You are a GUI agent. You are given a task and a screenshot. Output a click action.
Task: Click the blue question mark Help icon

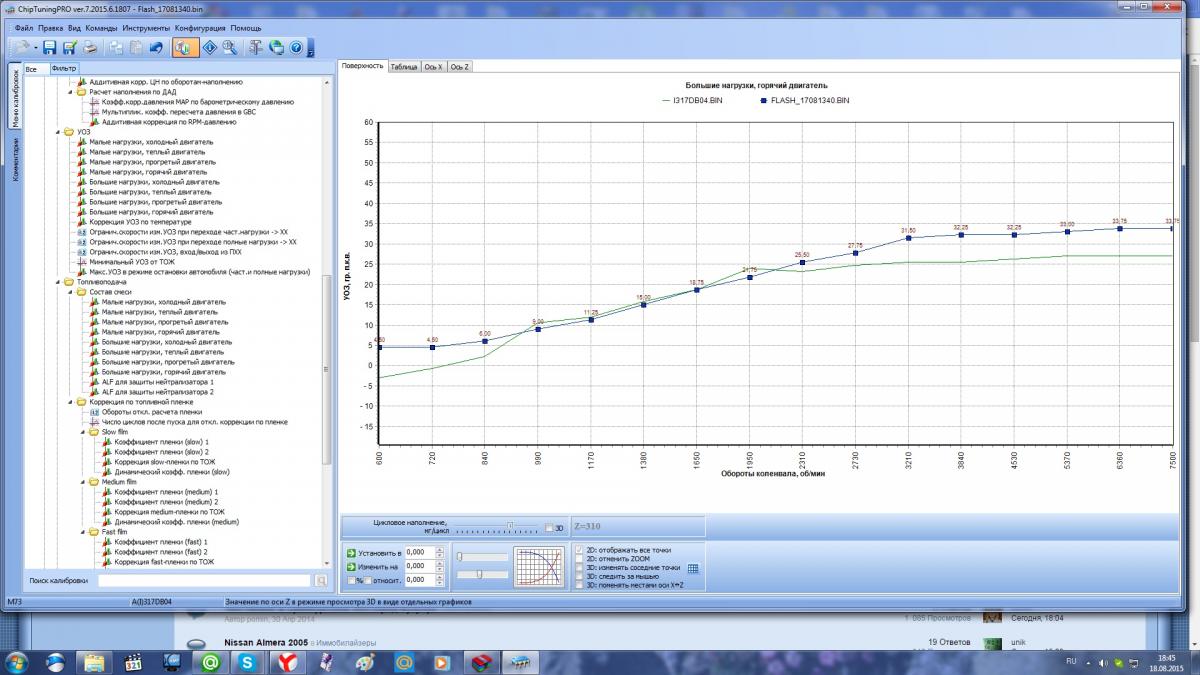point(296,47)
